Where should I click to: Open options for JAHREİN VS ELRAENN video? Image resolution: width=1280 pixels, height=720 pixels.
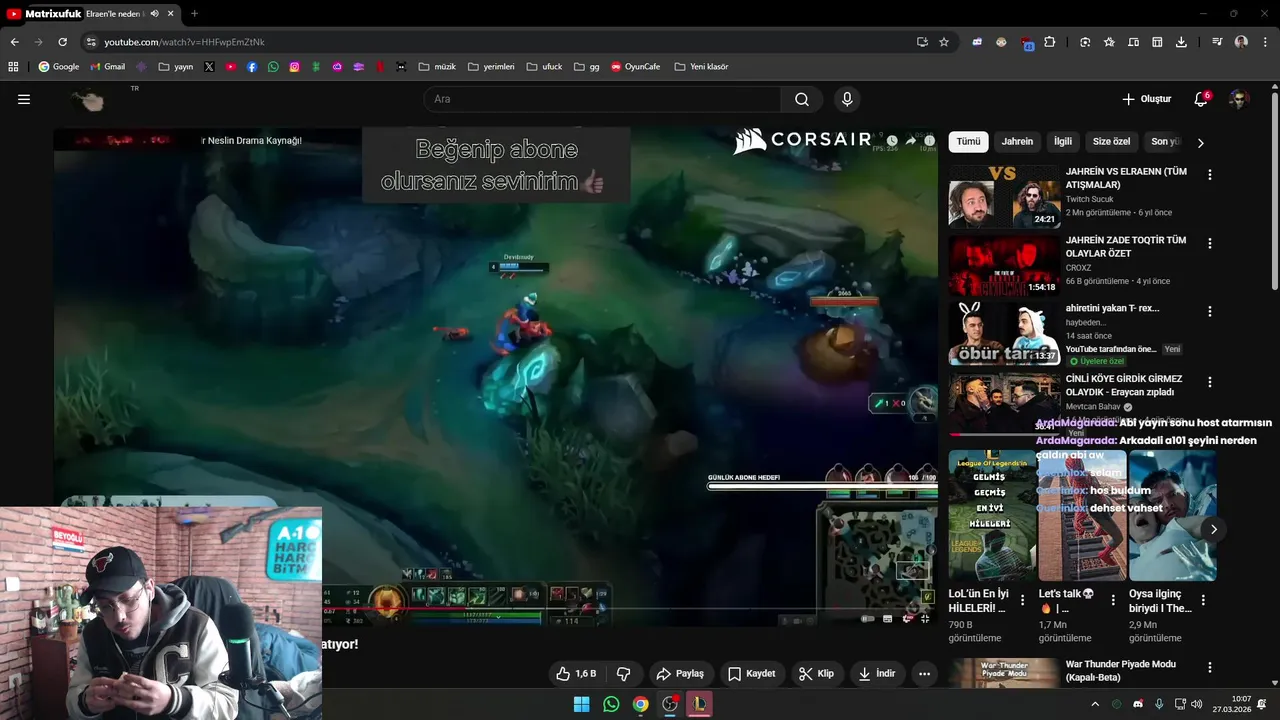(x=1210, y=175)
